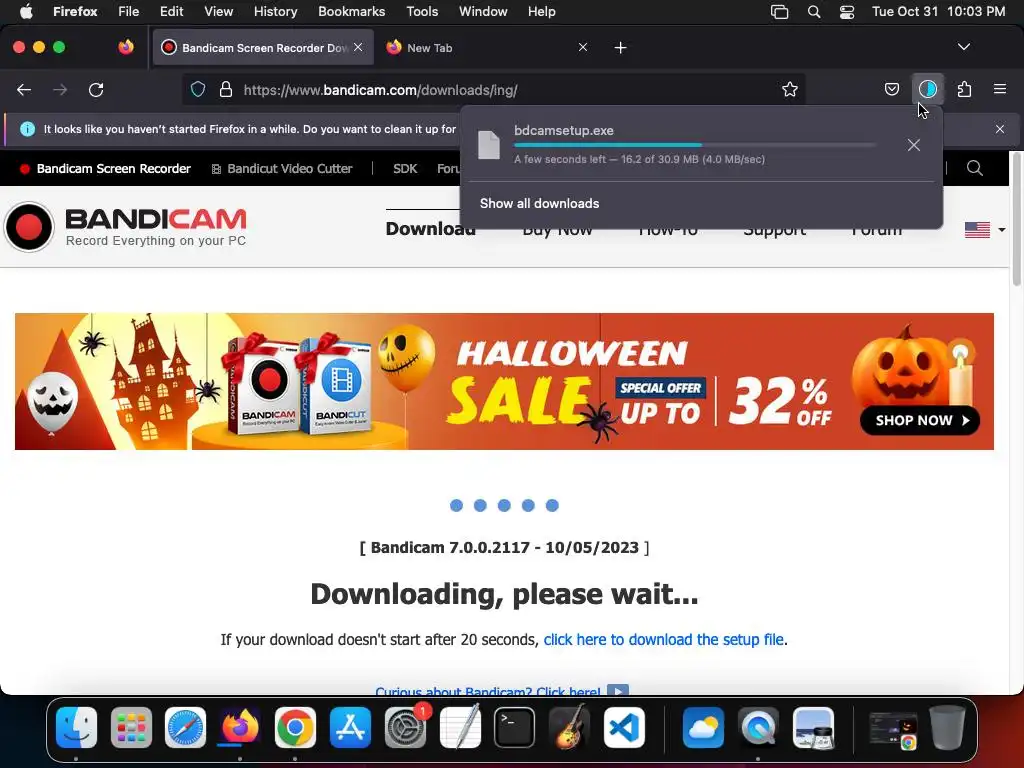Close the Bandicam Screen Recorder tab
The height and width of the screenshot is (768, 1024).
[358, 48]
